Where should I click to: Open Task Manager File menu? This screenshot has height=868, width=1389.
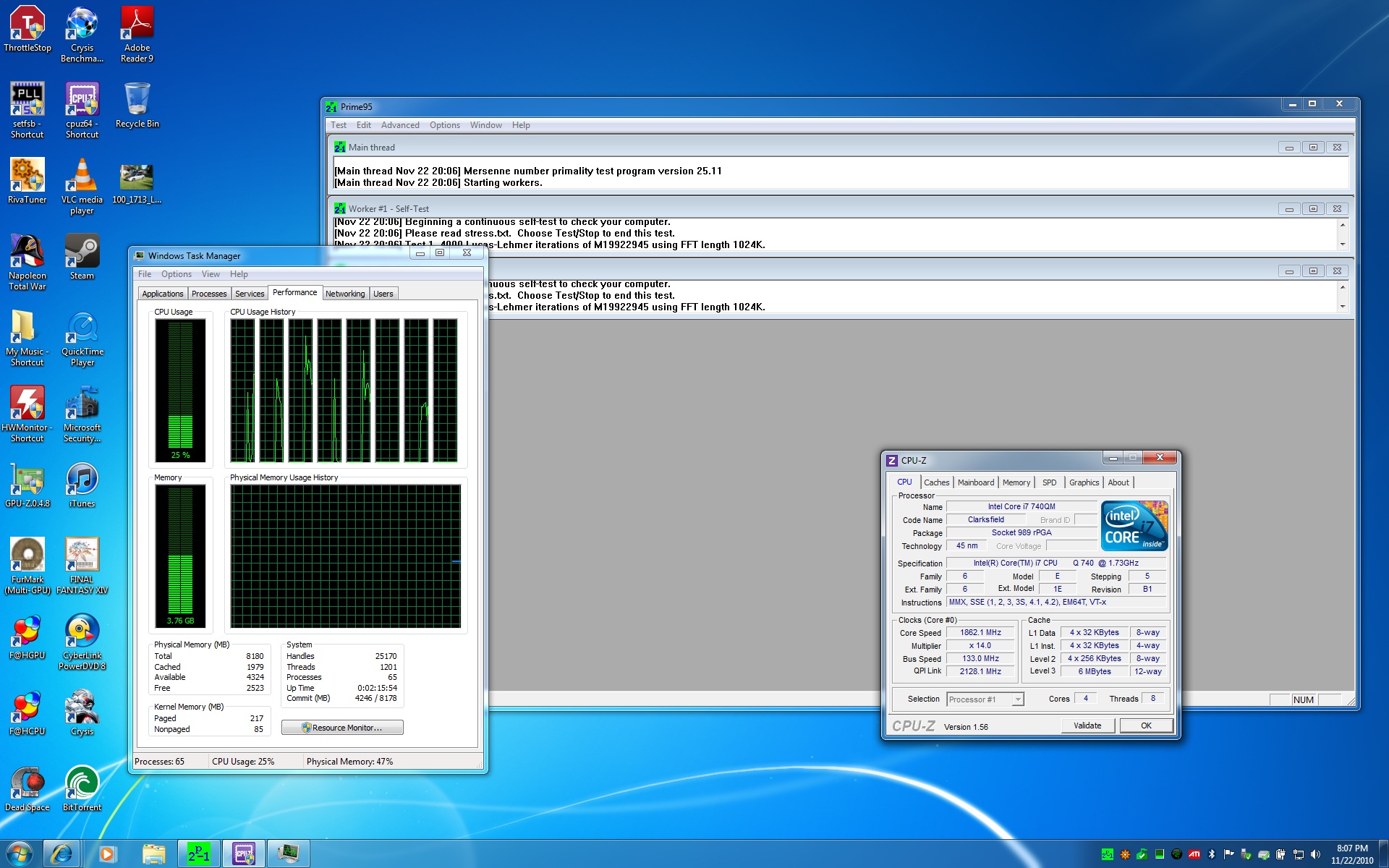pyautogui.click(x=145, y=274)
